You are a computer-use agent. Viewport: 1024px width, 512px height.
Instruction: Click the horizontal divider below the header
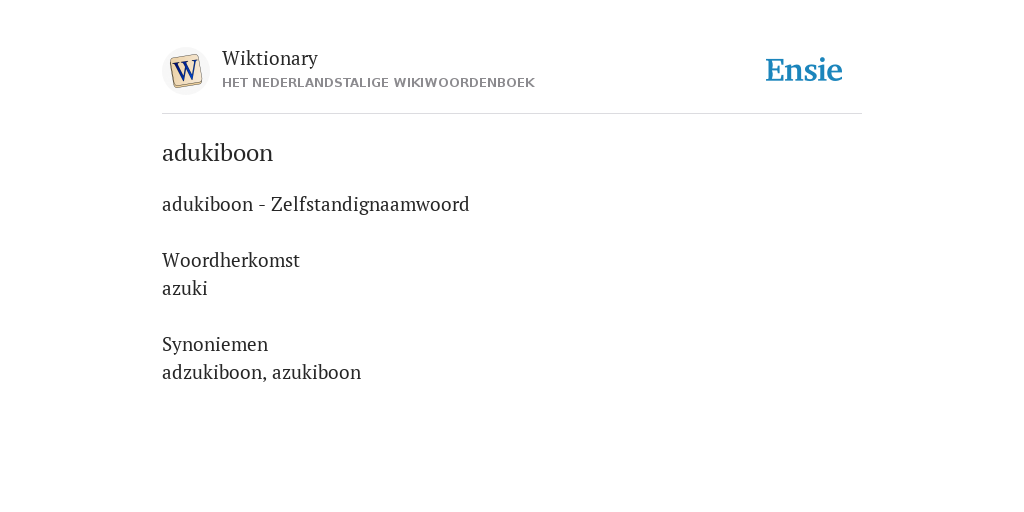(512, 114)
